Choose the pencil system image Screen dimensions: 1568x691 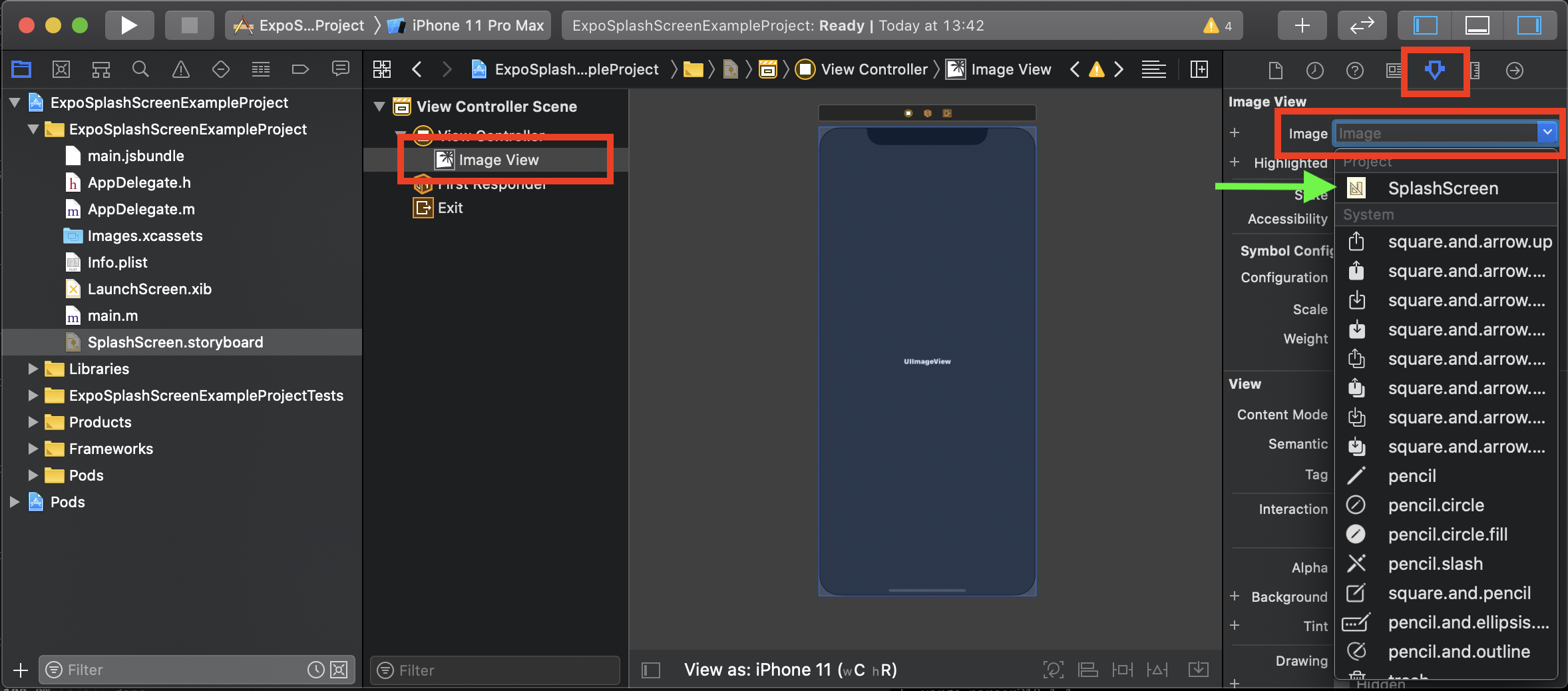point(1446,476)
